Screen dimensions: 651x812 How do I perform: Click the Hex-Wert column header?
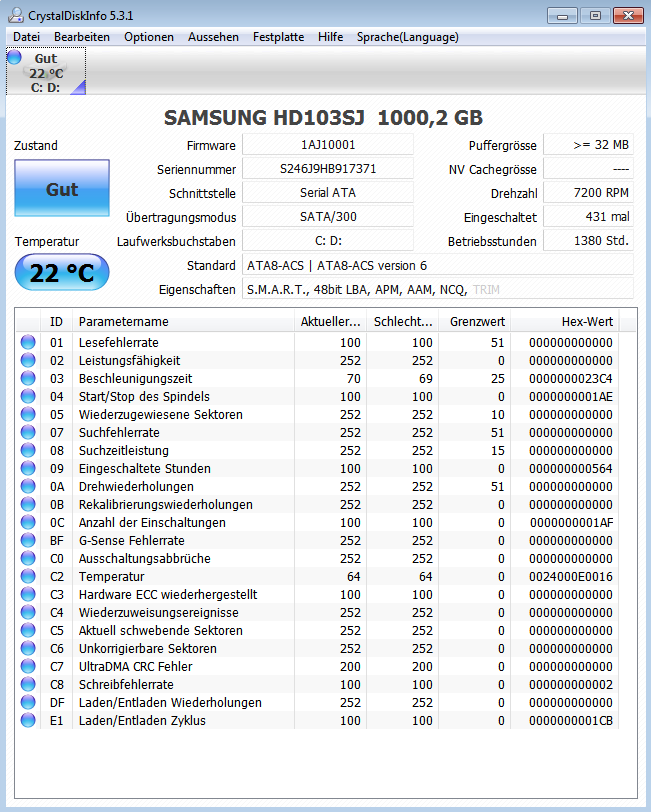(x=565, y=322)
